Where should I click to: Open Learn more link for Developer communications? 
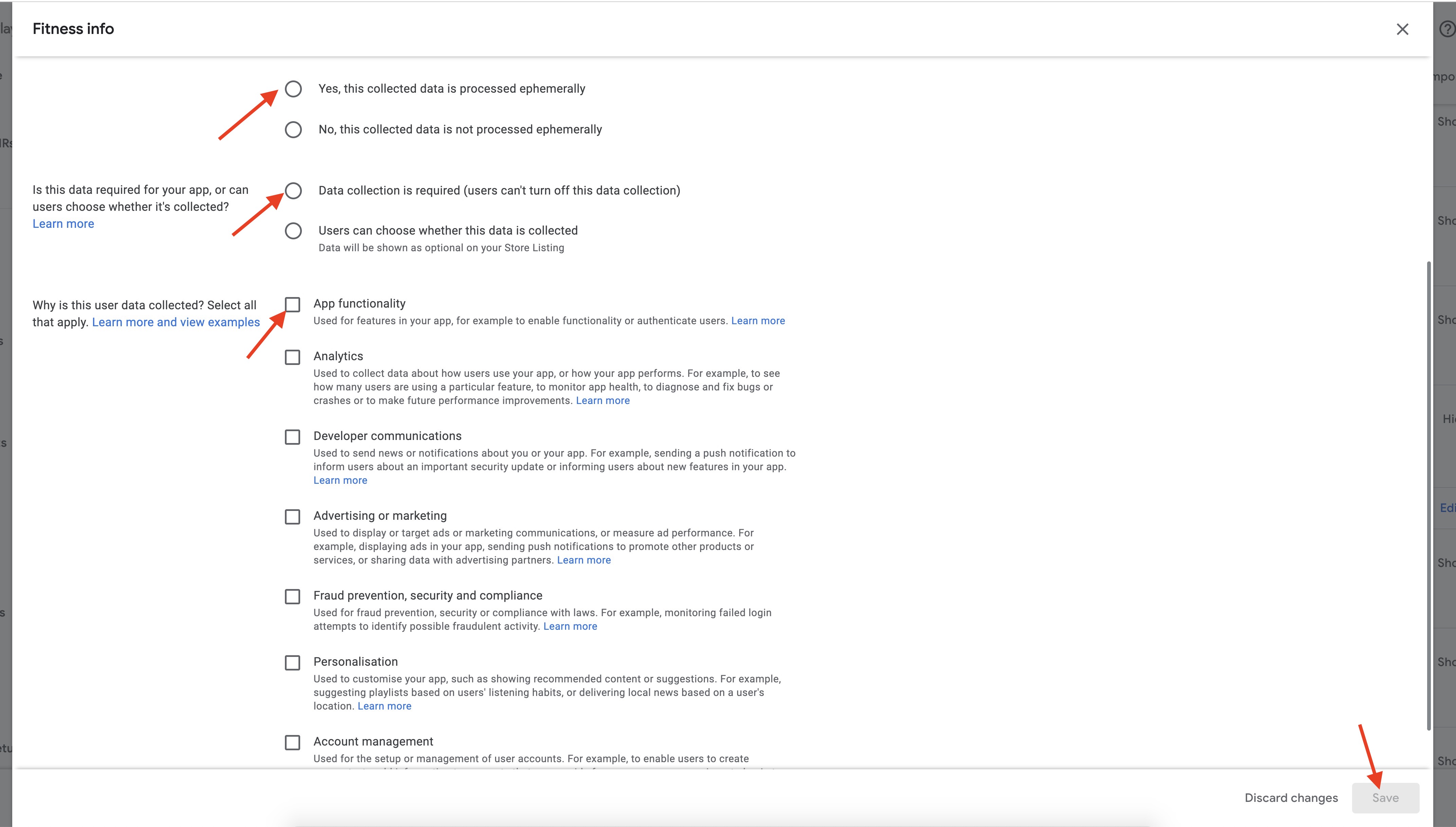(x=340, y=480)
